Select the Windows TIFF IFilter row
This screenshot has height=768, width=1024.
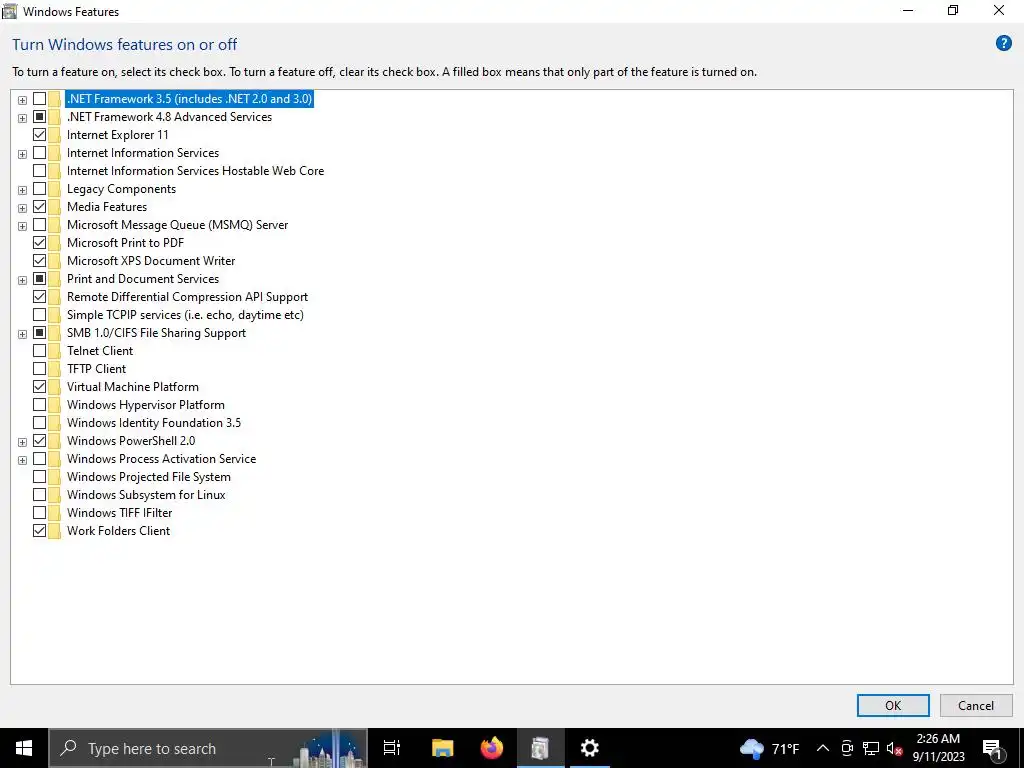coord(120,513)
